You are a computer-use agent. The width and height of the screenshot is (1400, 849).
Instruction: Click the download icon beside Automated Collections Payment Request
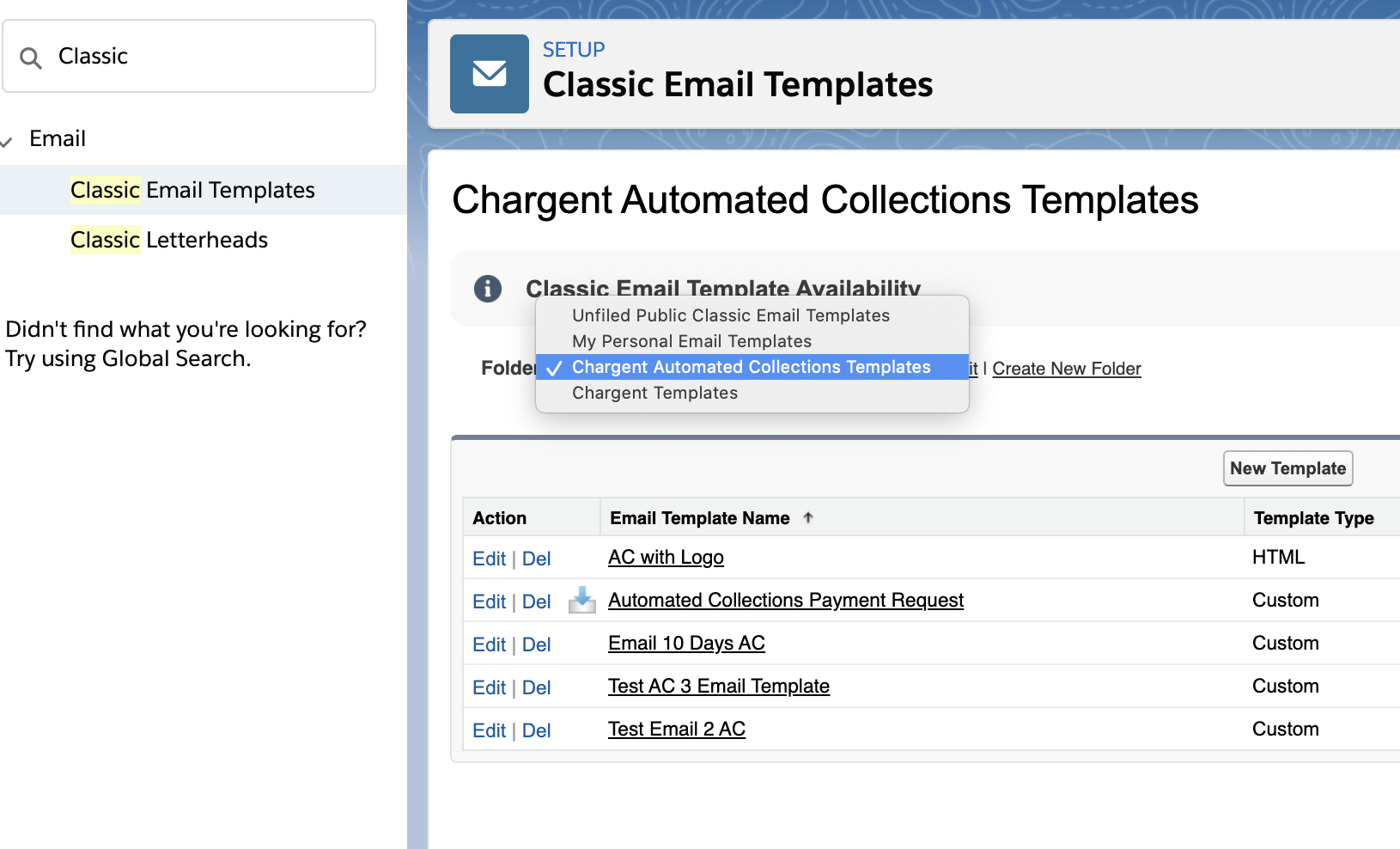point(581,601)
